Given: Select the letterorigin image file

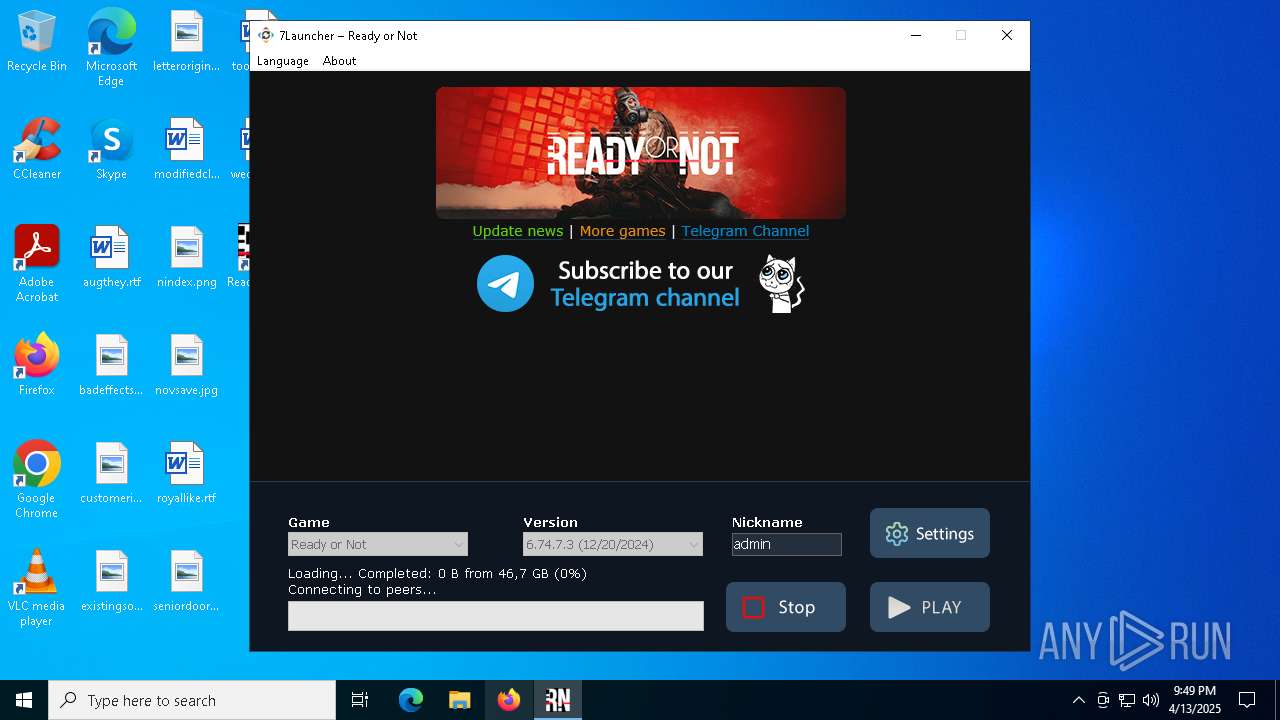Looking at the screenshot, I should 186,42.
